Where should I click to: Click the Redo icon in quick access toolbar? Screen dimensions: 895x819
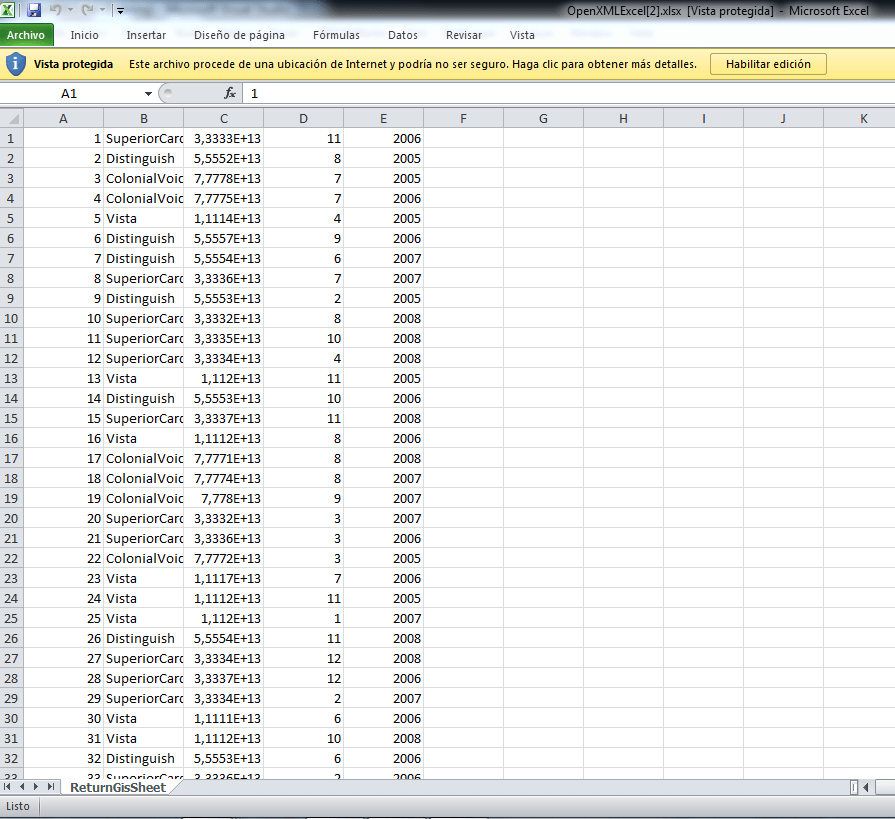point(87,10)
